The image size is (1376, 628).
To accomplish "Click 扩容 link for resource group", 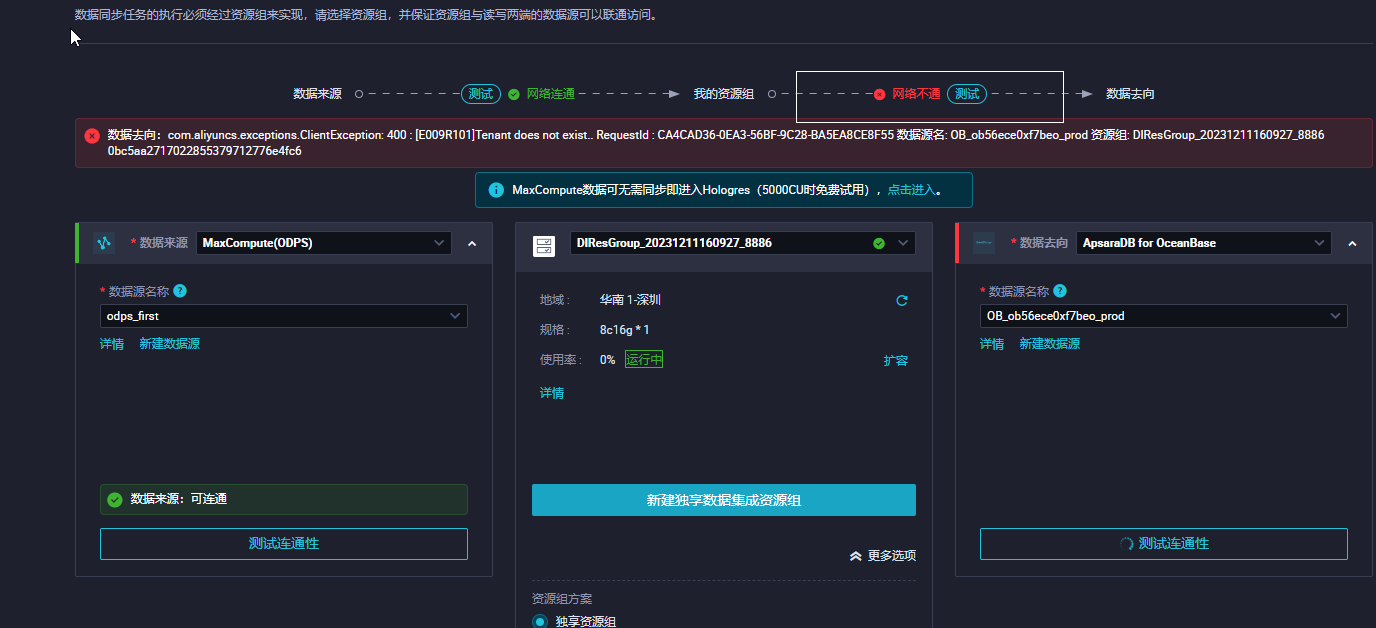I will pos(896,361).
